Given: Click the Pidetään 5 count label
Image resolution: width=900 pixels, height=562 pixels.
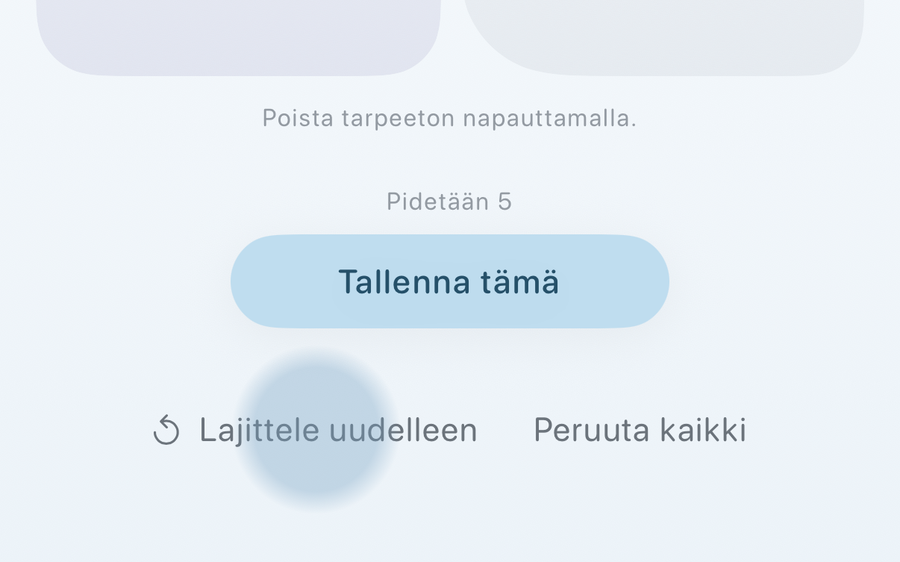Looking at the screenshot, I should (449, 201).
